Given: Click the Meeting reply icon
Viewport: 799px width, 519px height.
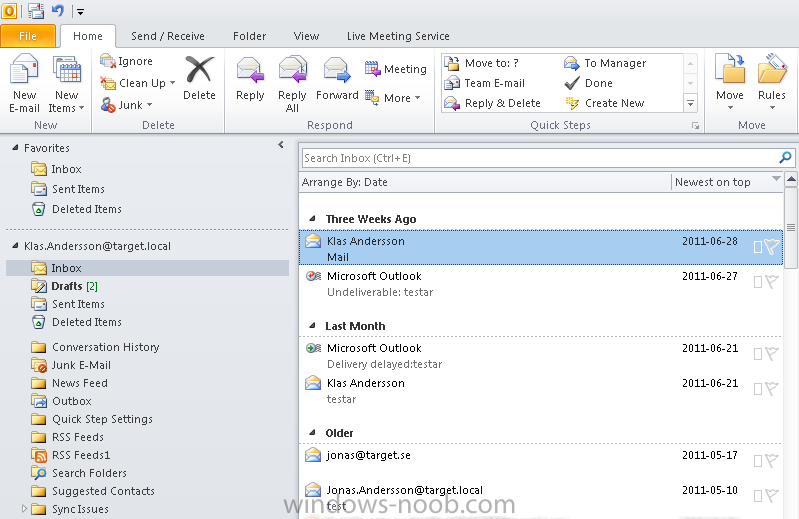Looking at the screenshot, I should coord(373,69).
